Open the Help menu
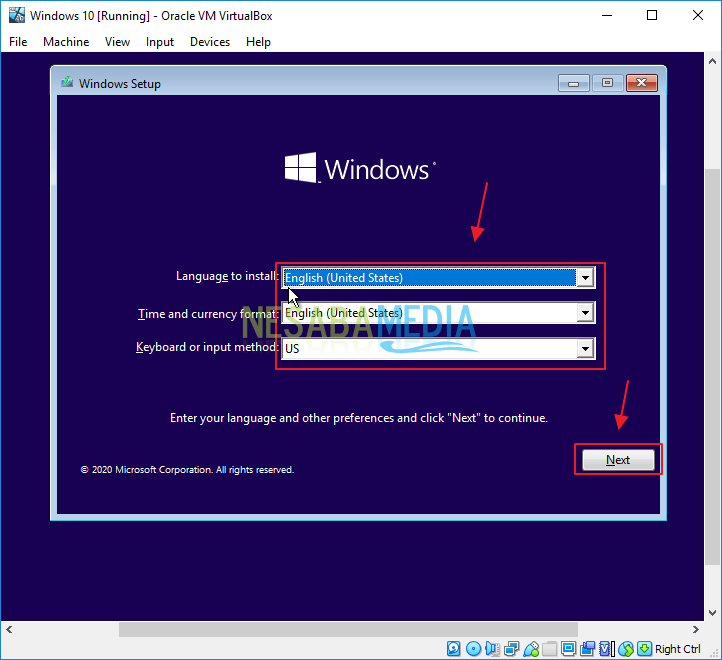This screenshot has width=722, height=660. [x=258, y=42]
